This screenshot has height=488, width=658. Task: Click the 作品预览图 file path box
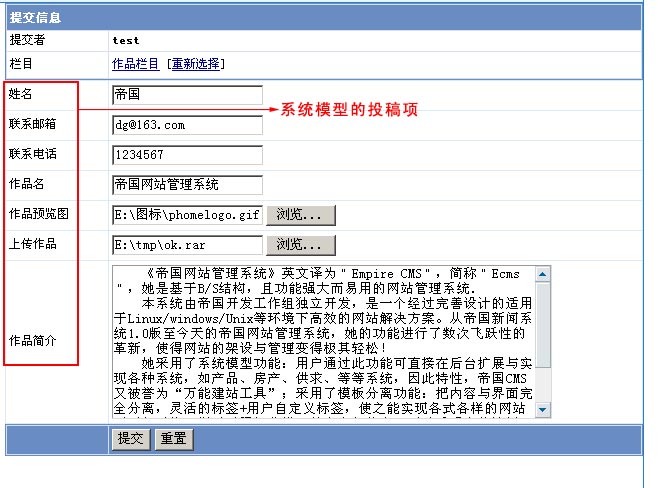(x=187, y=215)
